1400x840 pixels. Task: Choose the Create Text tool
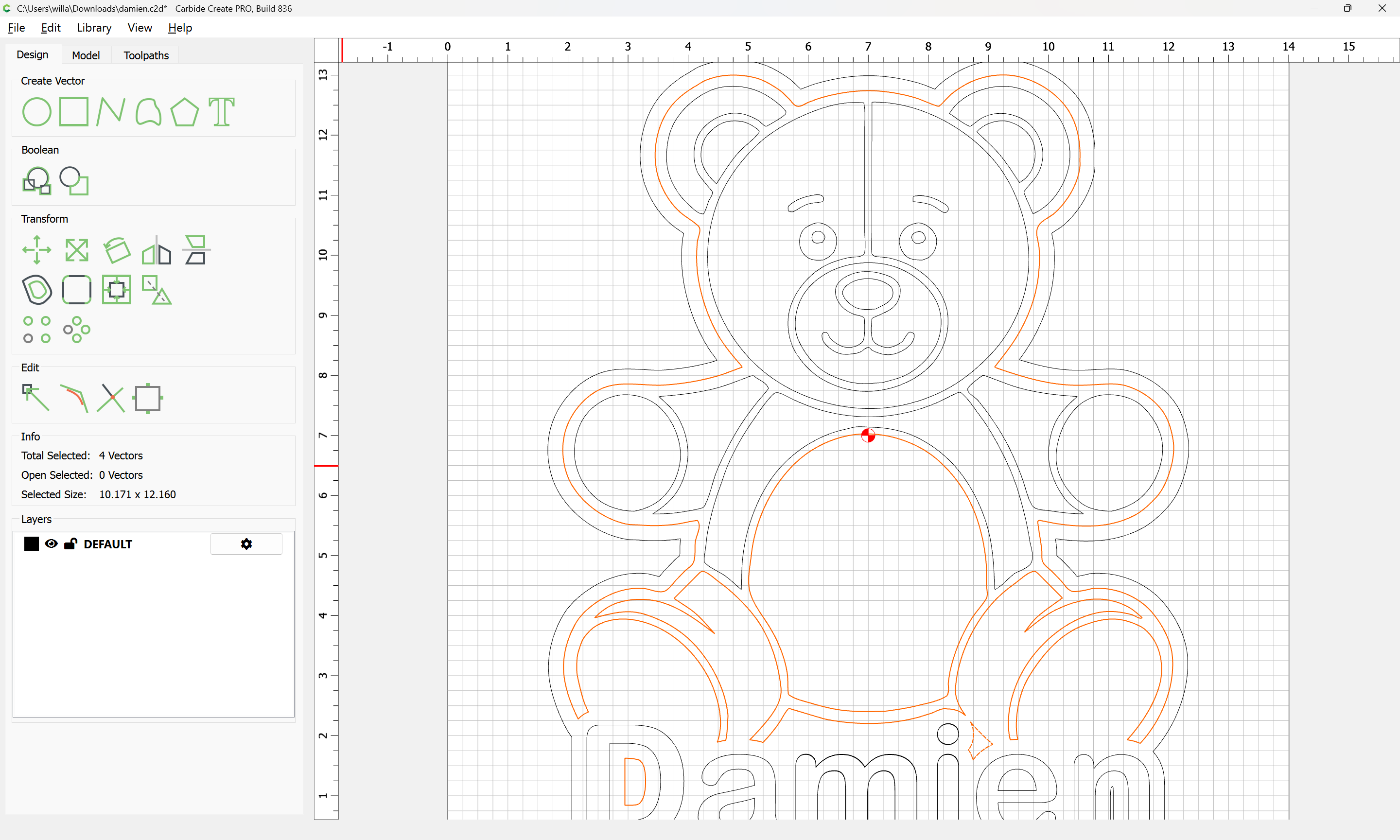pyautogui.click(x=221, y=111)
